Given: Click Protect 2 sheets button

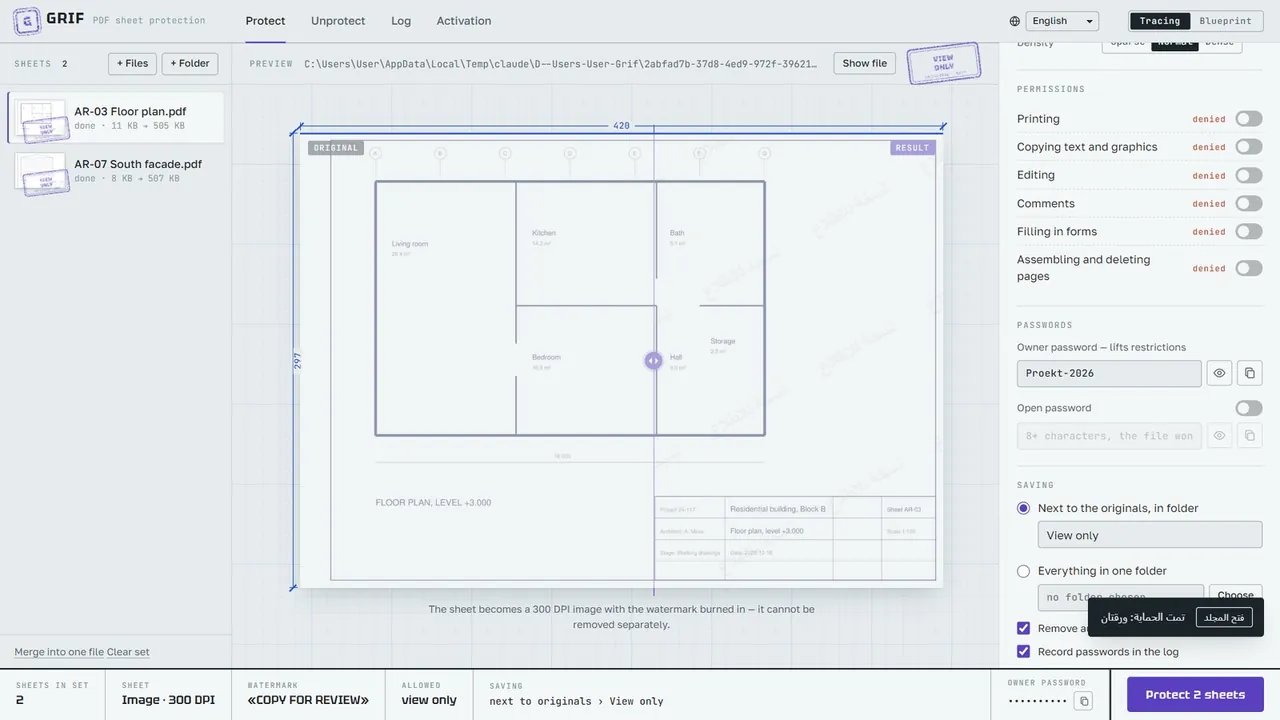Looking at the screenshot, I should pyautogui.click(x=1195, y=695).
